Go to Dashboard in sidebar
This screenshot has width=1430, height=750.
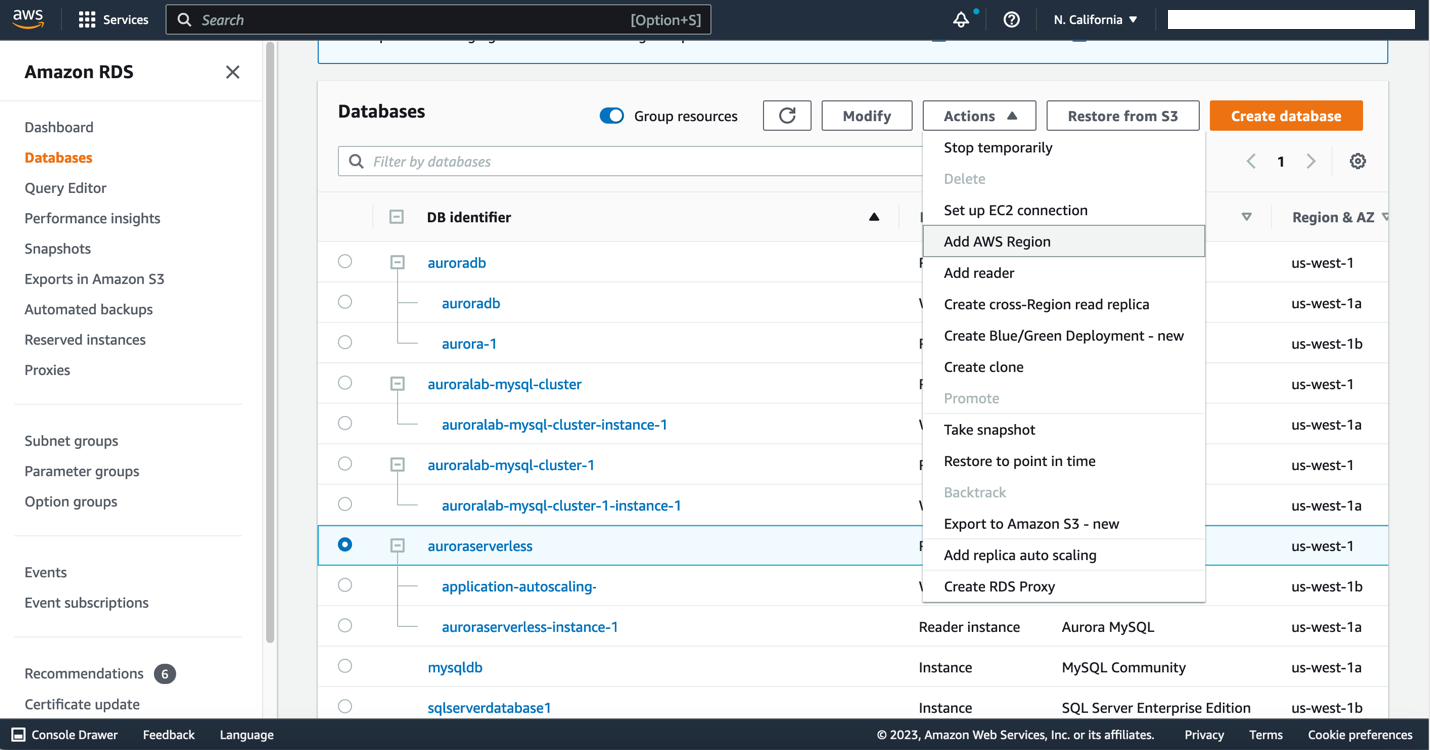[59, 127]
